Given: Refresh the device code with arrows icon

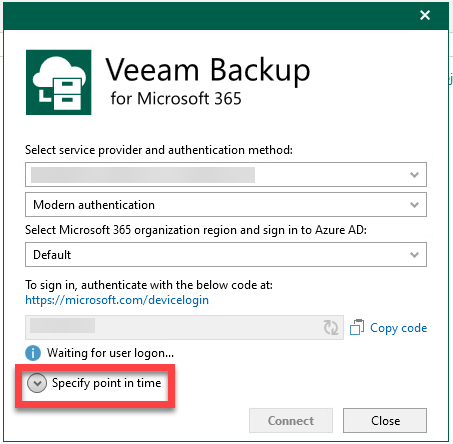Looking at the screenshot, I should click(x=331, y=328).
